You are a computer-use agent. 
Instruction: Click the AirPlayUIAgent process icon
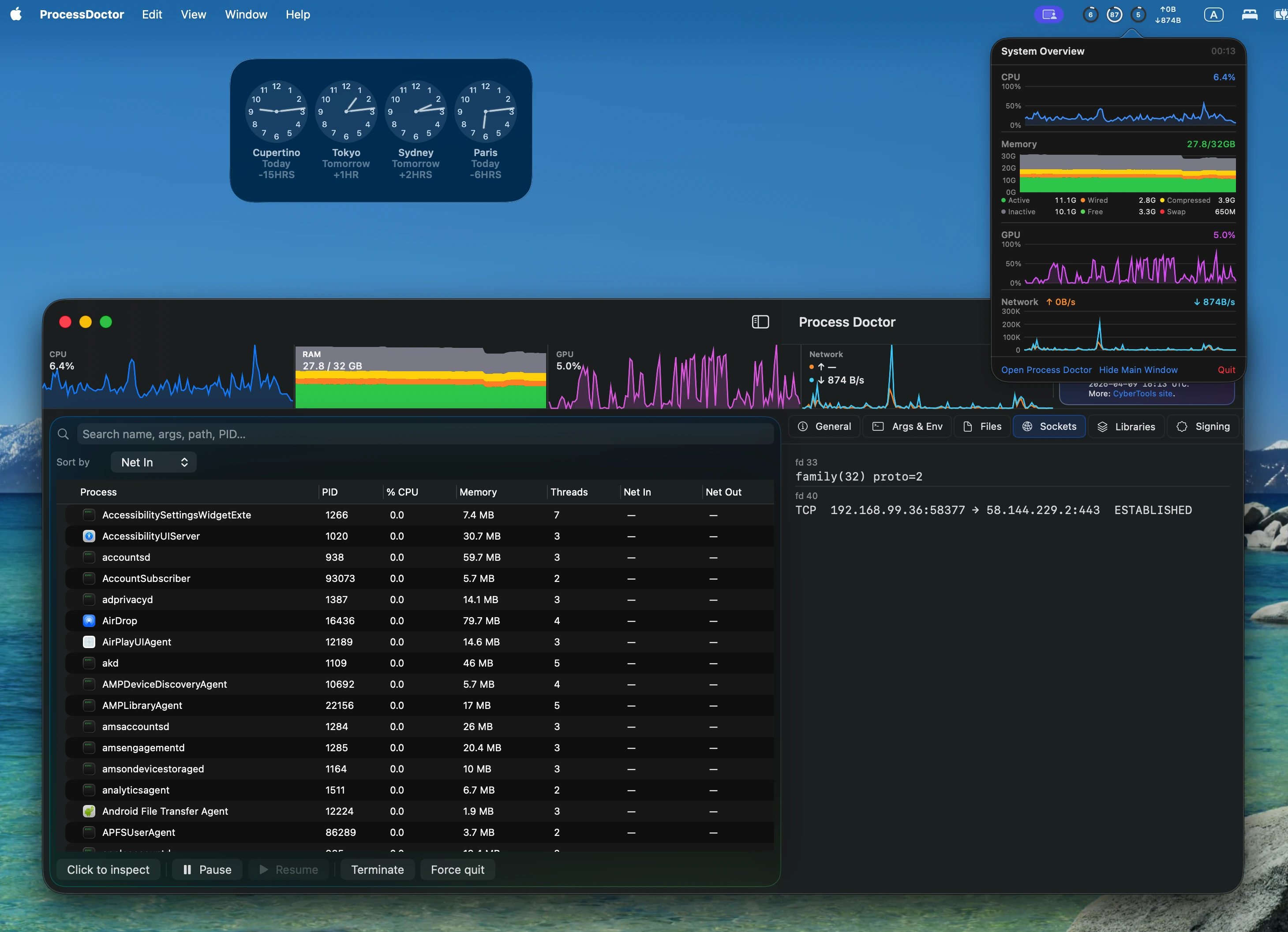click(x=89, y=642)
